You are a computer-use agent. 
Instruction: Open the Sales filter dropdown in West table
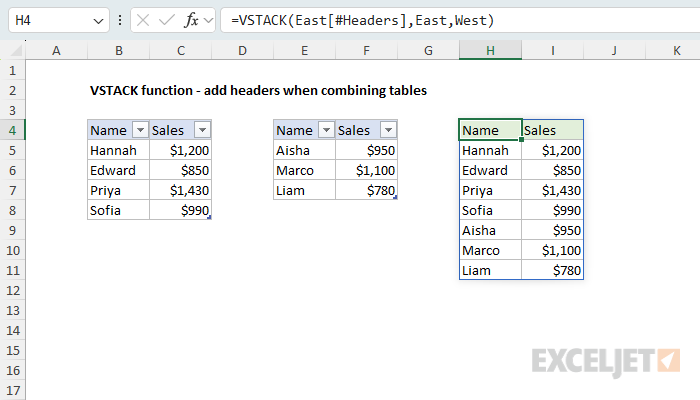pos(388,130)
